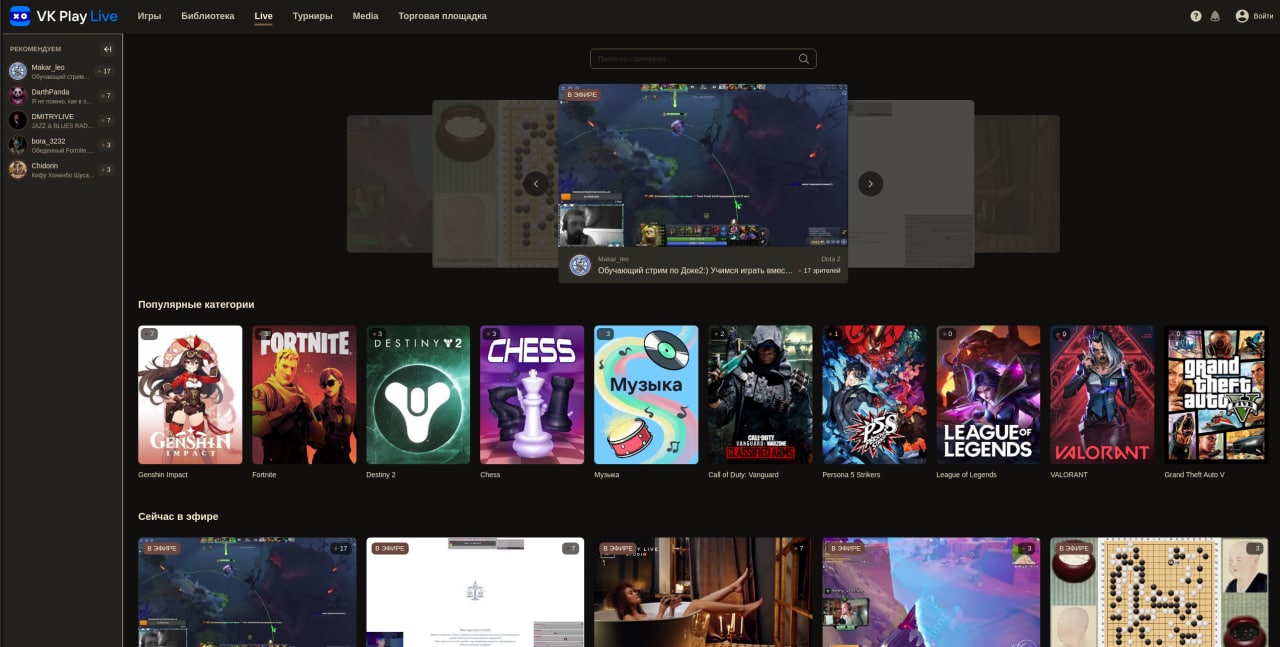This screenshot has width=1280, height=647.
Task: Open Call of Duty: Vanguard cover
Action: [760, 394]
